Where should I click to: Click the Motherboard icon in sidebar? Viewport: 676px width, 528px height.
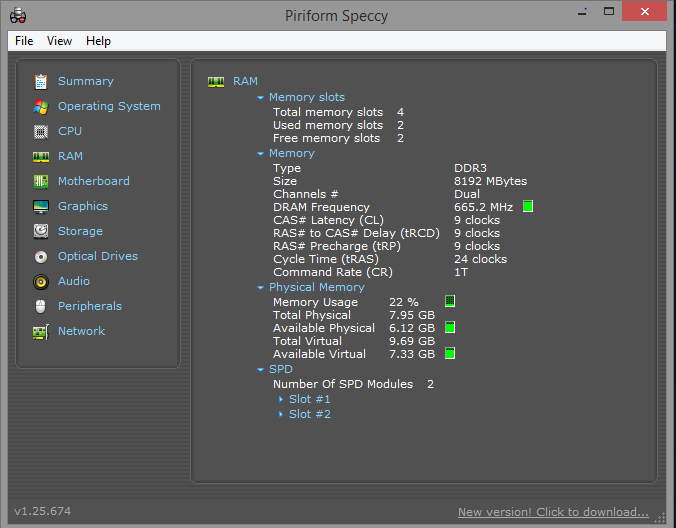click(x=41, y=181)
